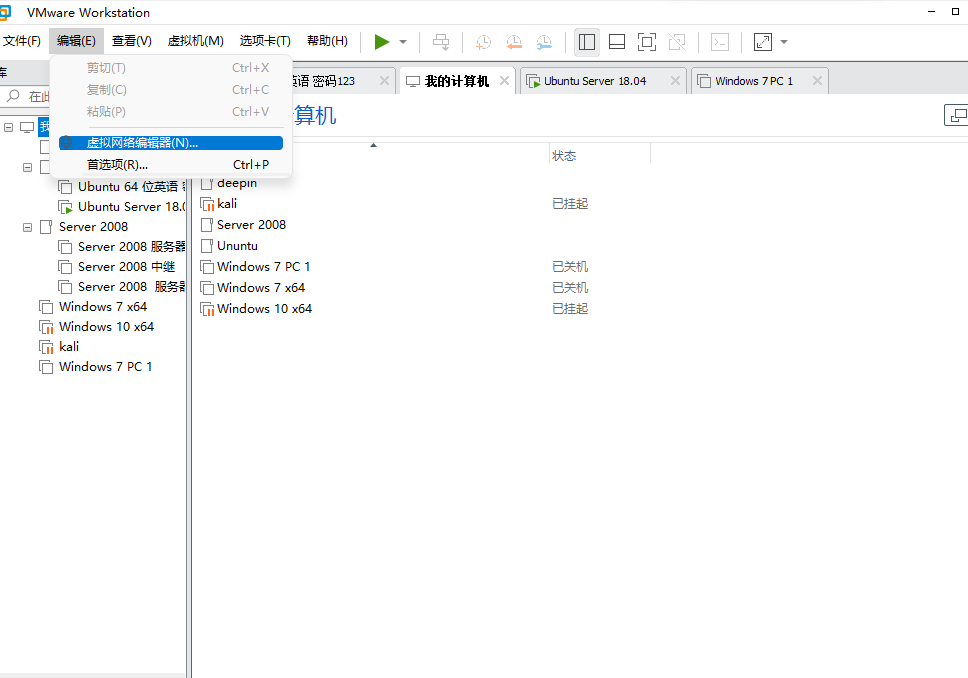Collapse the Server 2008 folder in library
The image size is (968, 678).
[27, 227]
